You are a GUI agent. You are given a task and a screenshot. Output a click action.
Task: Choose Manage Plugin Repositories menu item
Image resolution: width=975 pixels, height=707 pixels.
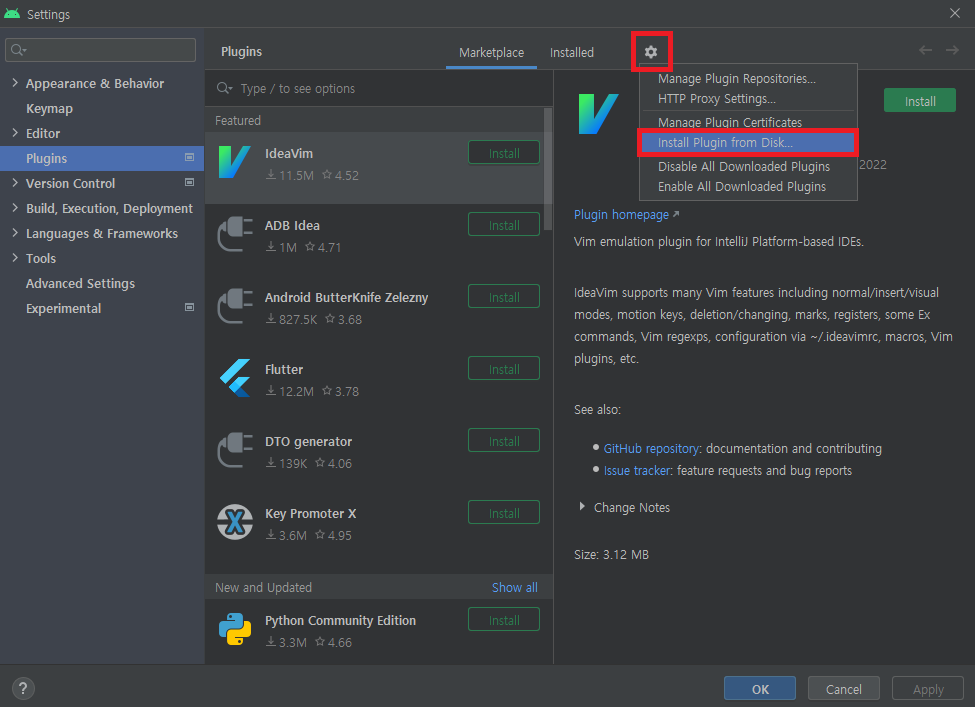(748, 78)
